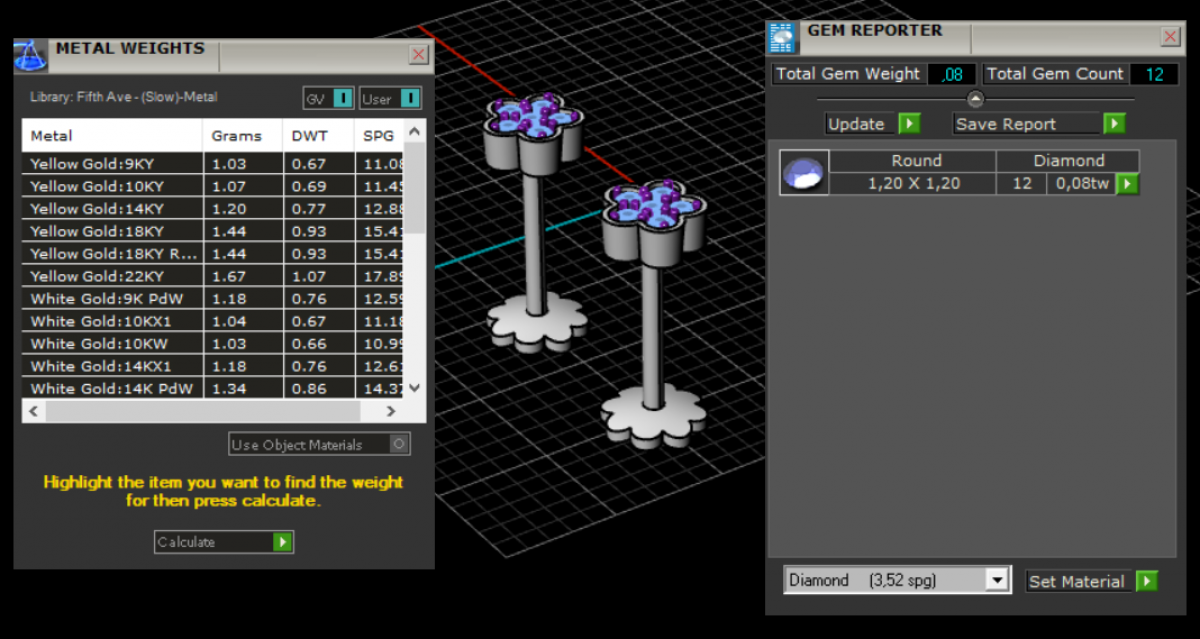
Task: Click the green arrow after 0,08tw
Action: click(1127, 184)
